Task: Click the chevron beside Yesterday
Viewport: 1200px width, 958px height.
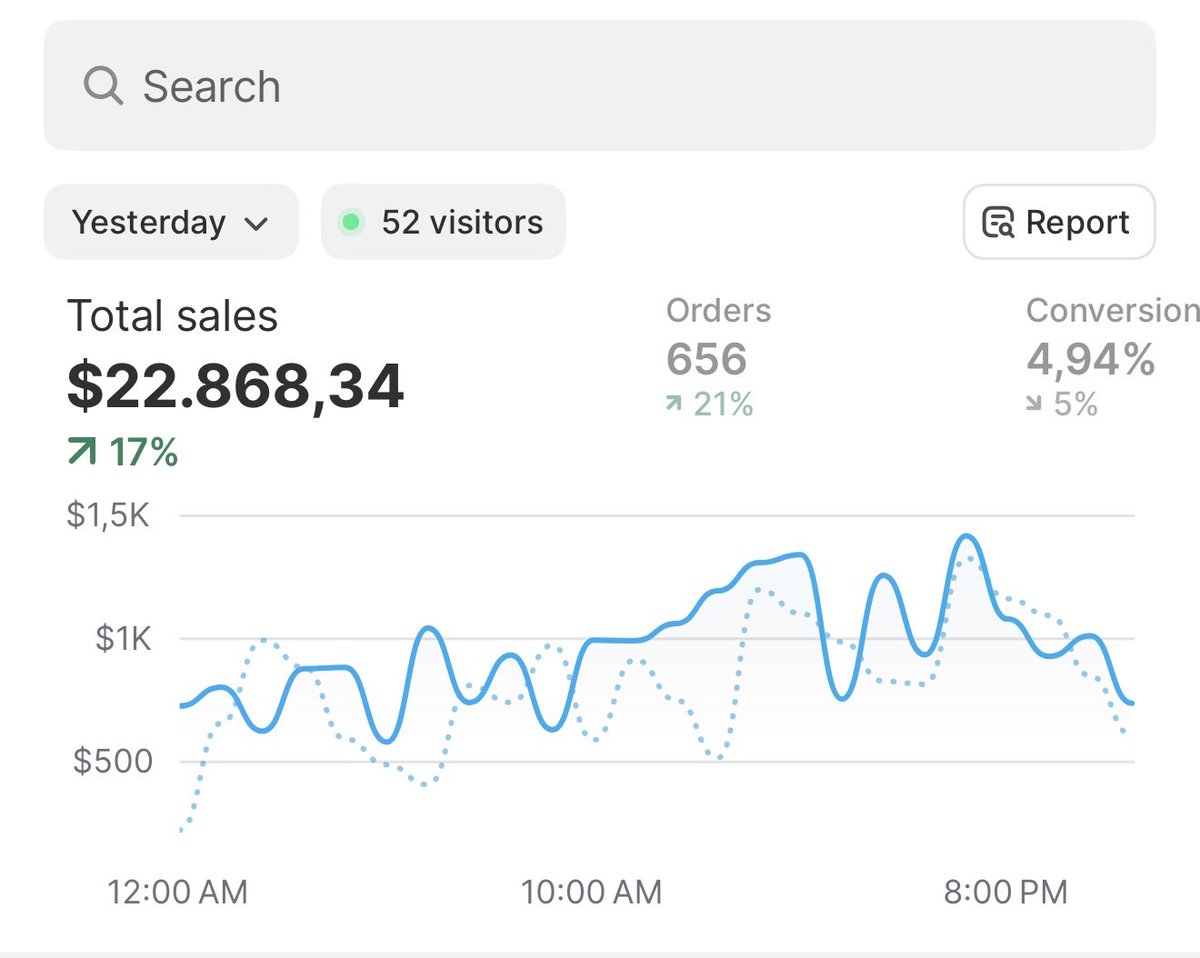Action: [x=256, y=224]
